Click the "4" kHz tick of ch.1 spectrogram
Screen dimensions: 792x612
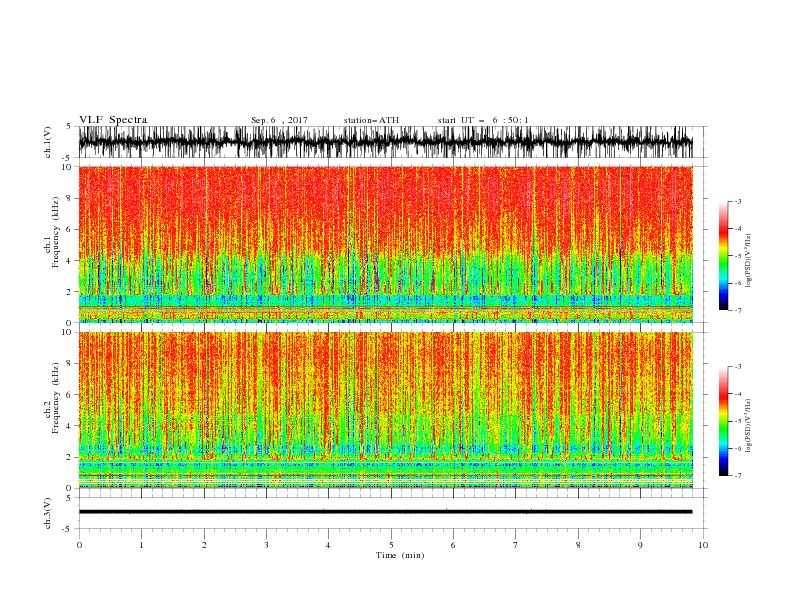(x=69, y=261)
